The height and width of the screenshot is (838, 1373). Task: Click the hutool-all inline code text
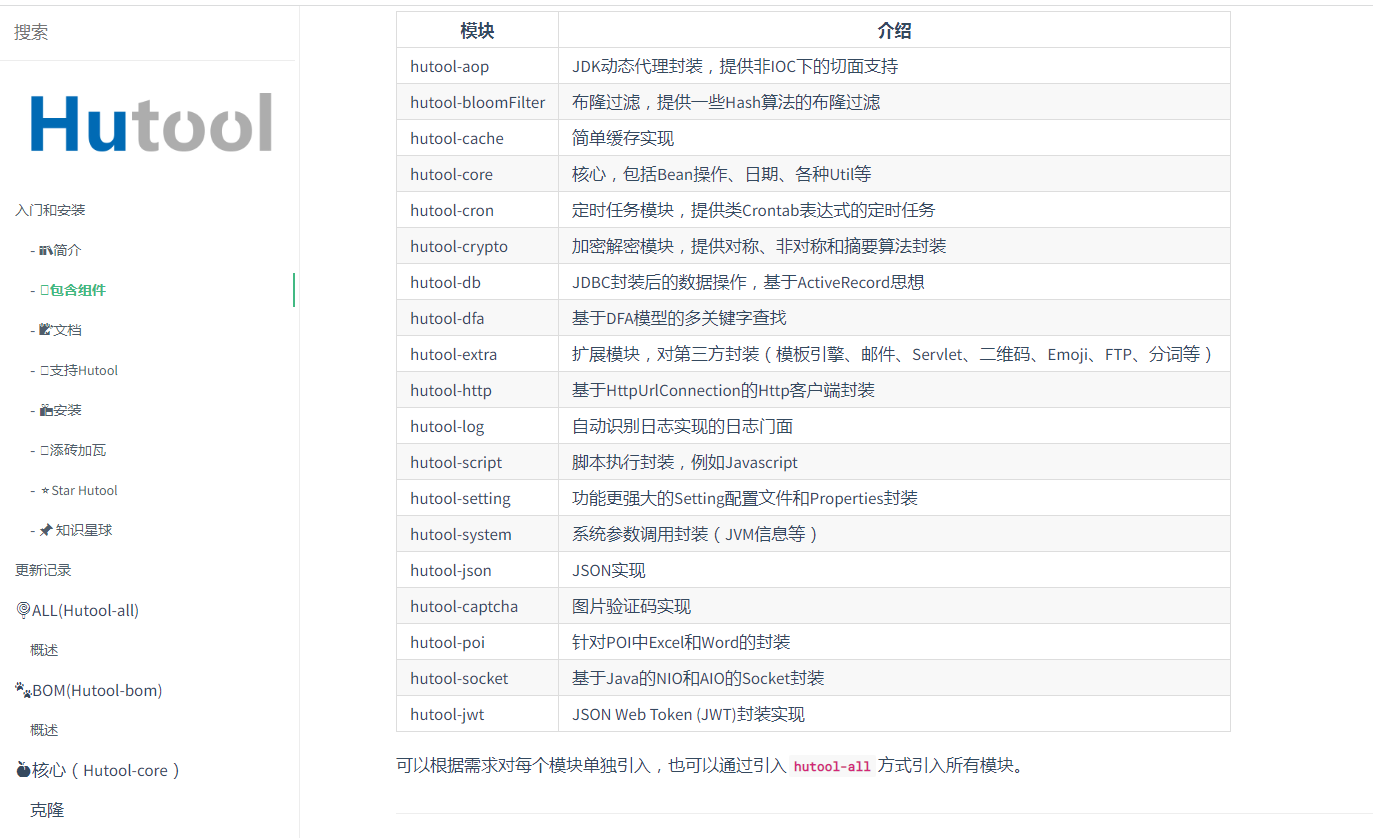coord(831,766)
